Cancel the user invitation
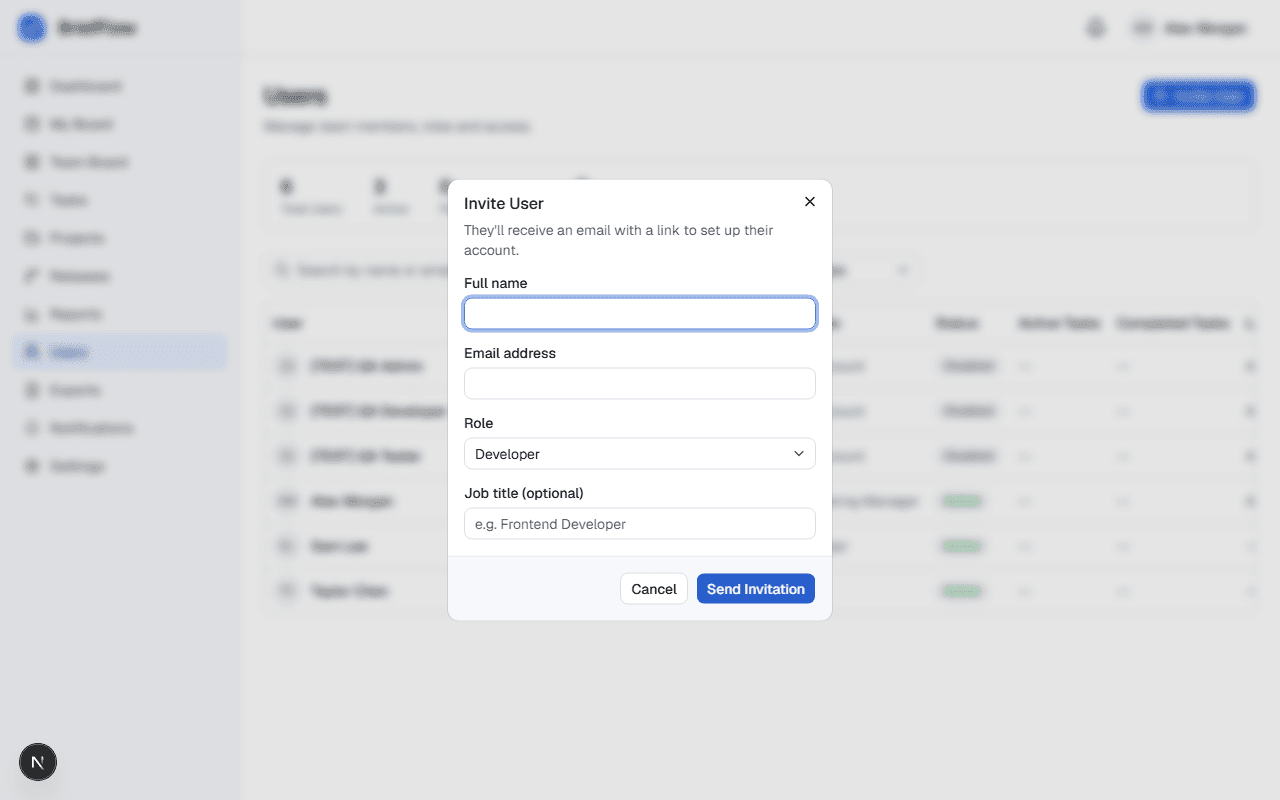This screenshot has height=800, width=1280. 654,589
